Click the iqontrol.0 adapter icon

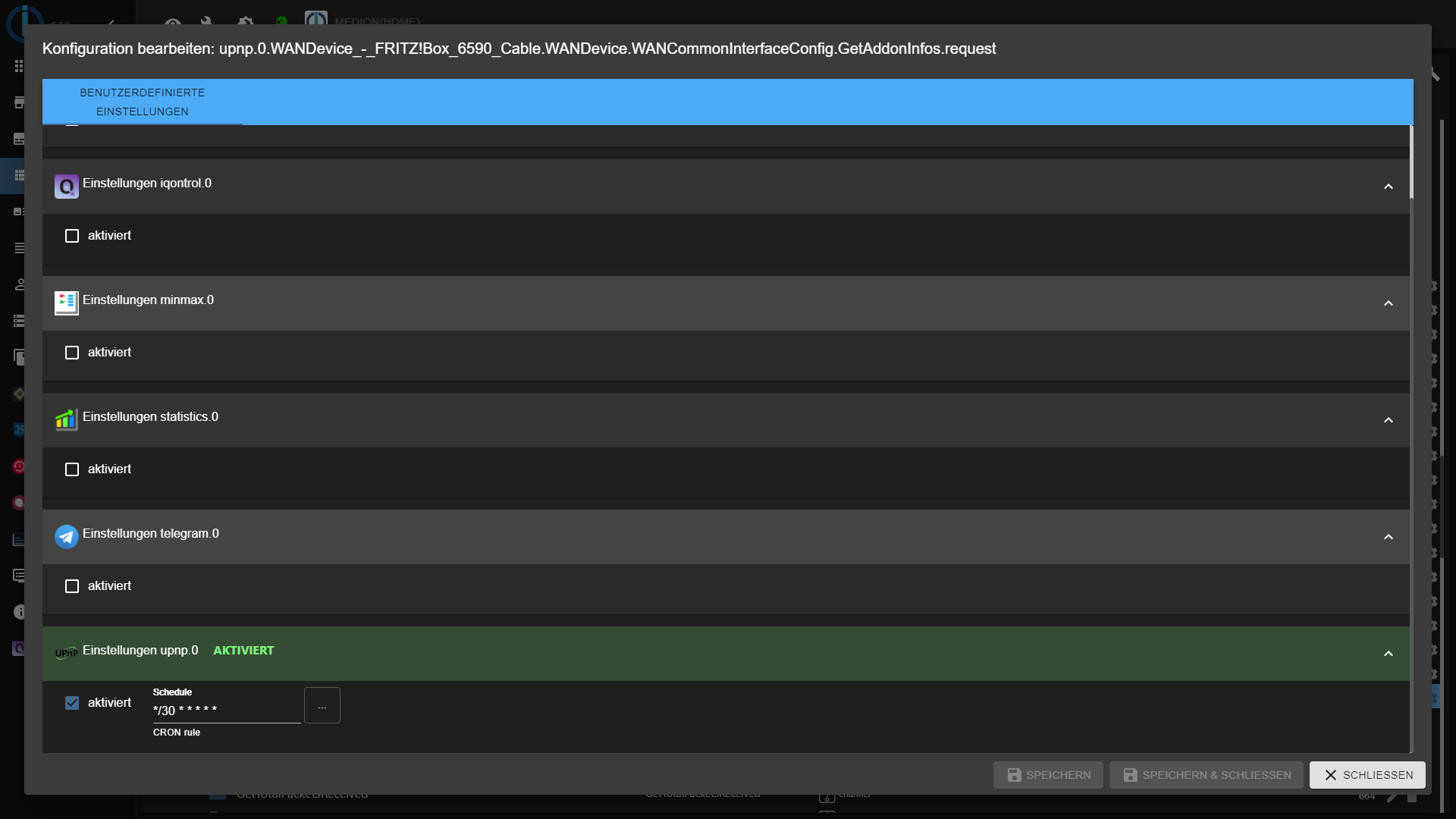66,186
